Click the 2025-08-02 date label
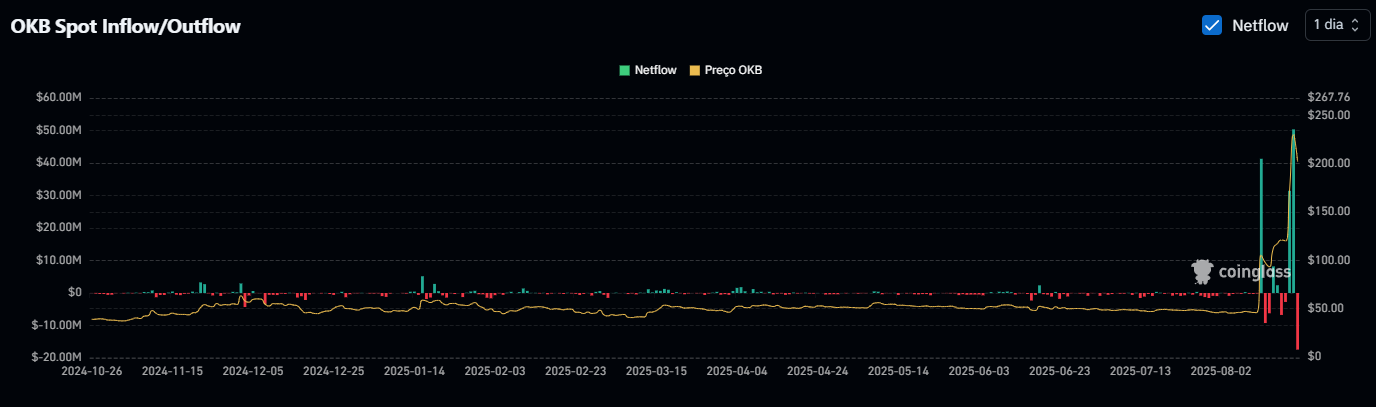Viewport: 1376px width, 407px height. (x=1221, y=371)
